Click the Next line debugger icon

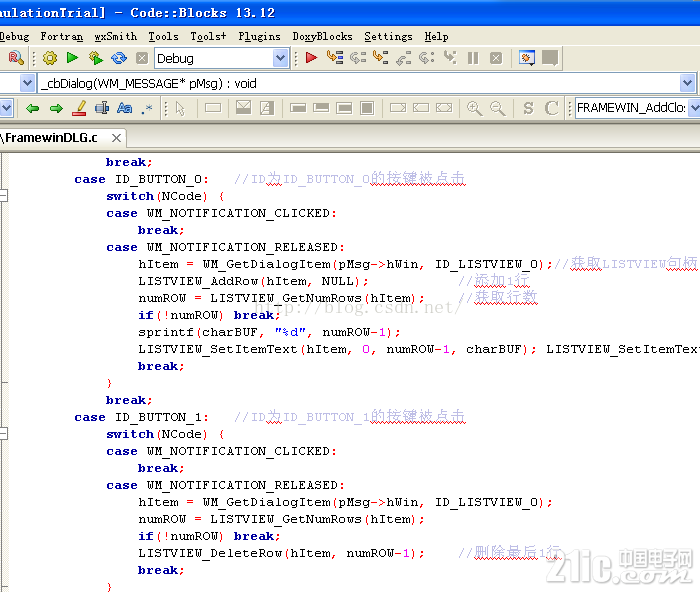point(358,58)
